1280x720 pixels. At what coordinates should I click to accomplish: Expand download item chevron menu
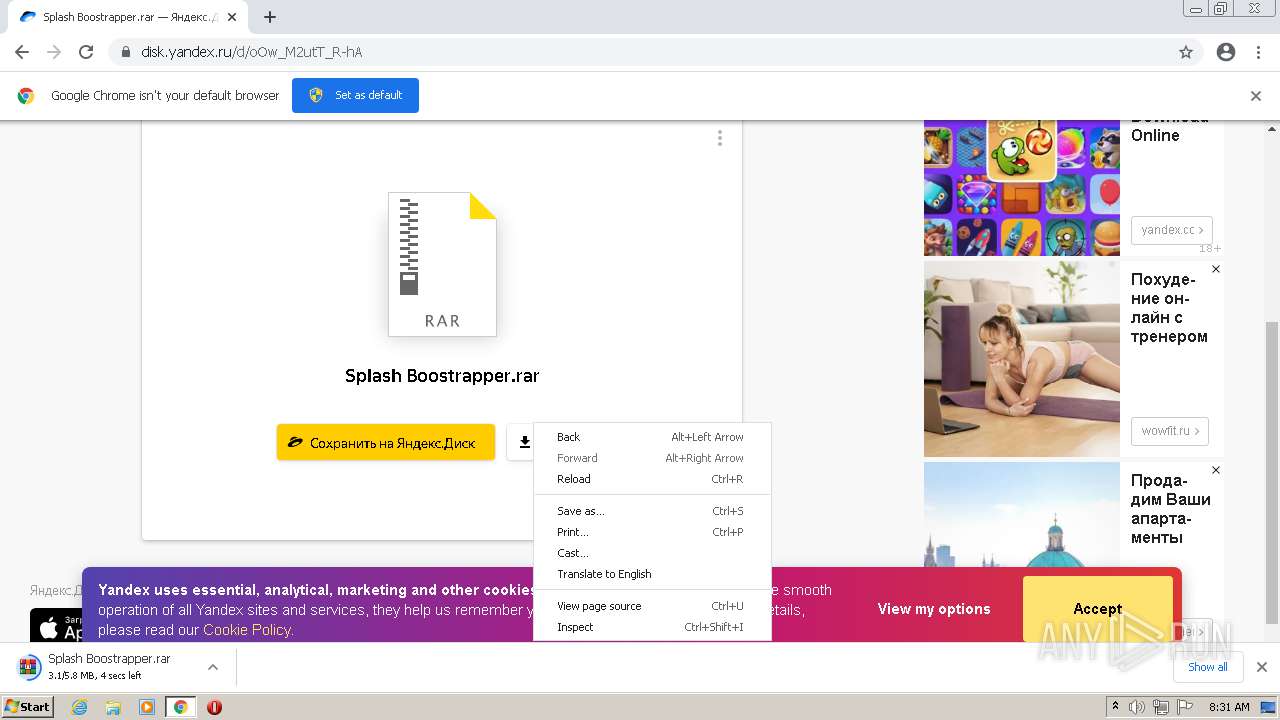(x=212, y=667)
